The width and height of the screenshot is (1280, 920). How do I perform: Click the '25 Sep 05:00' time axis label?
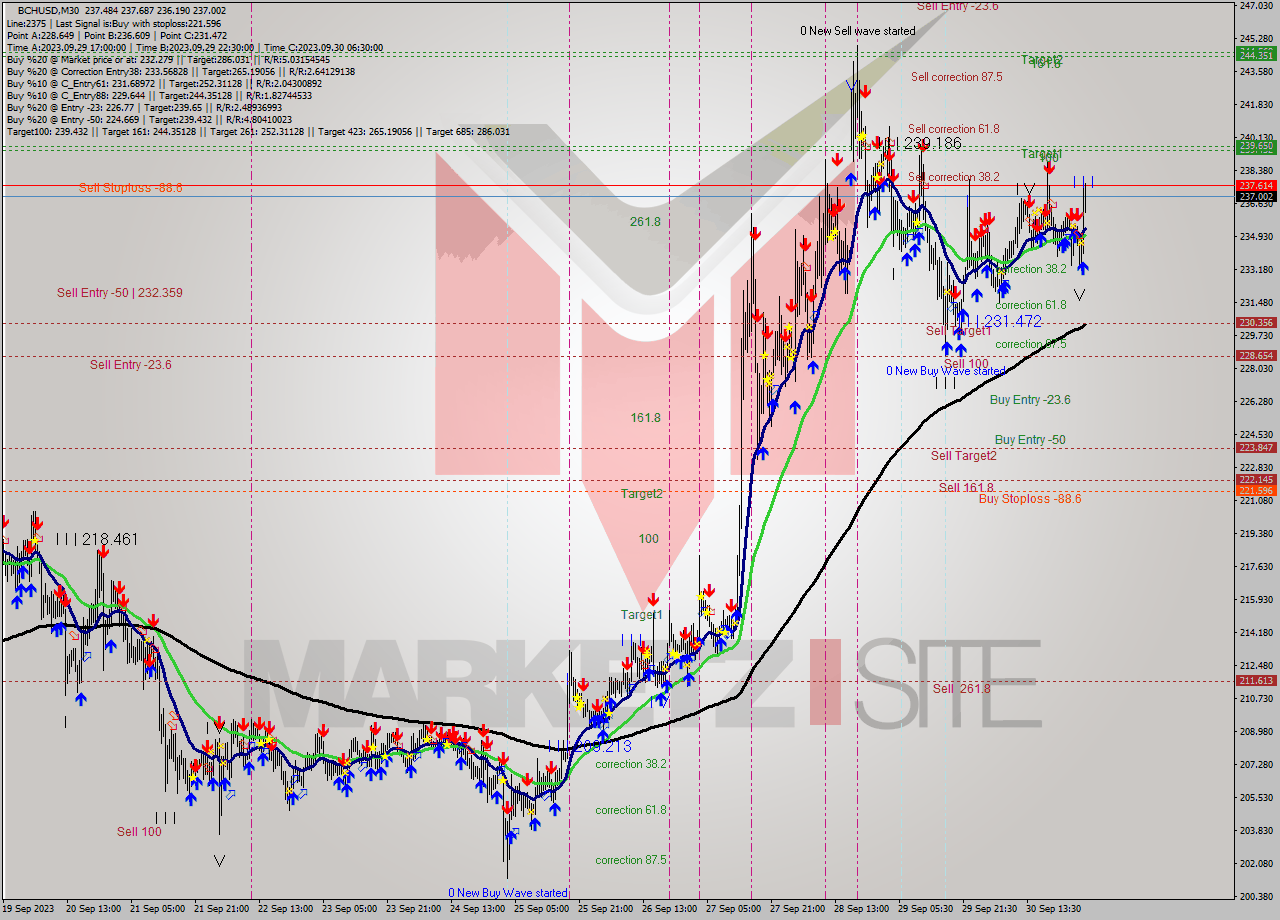click(542, 909)
